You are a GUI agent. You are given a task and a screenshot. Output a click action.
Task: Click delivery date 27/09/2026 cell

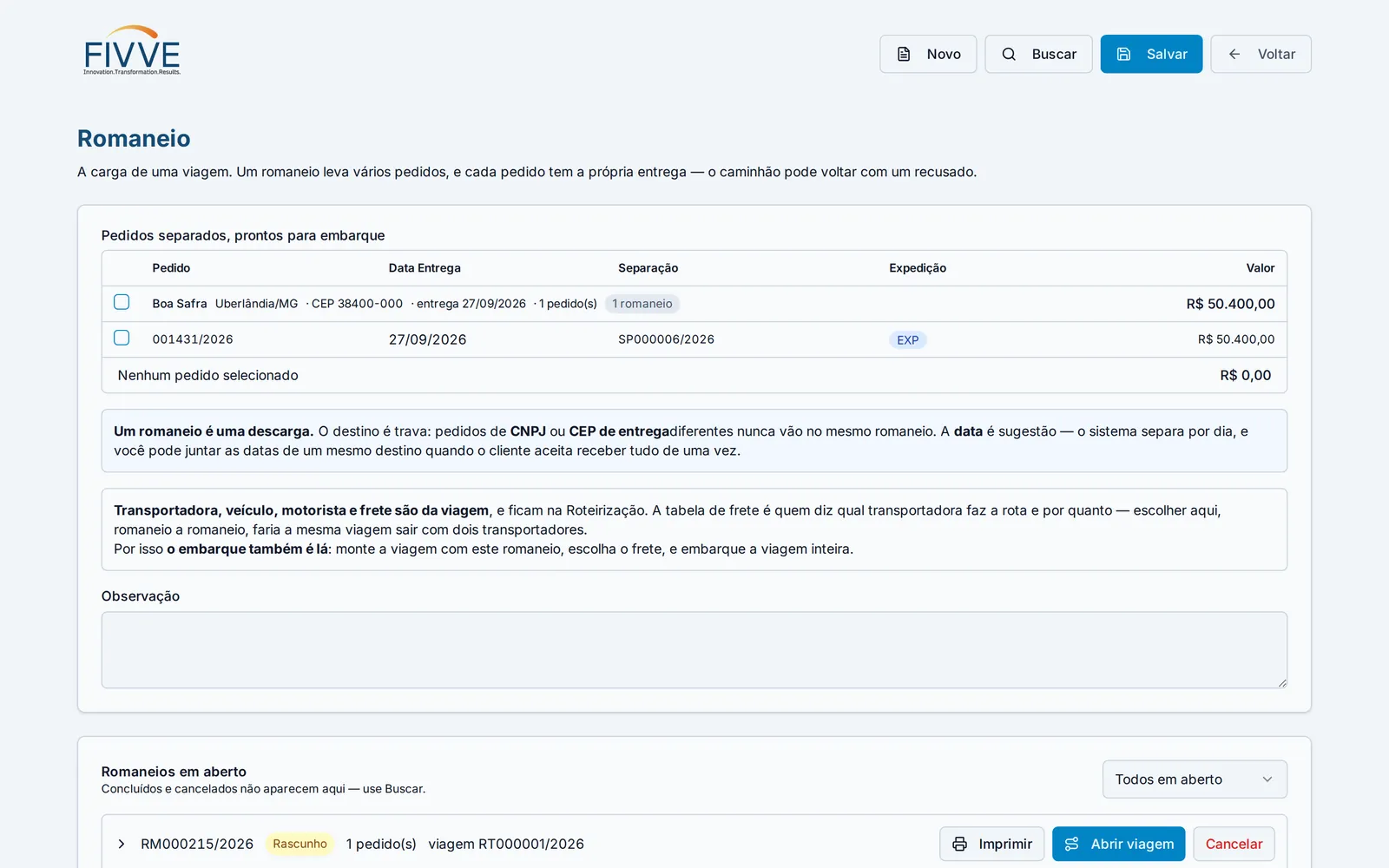[x=427, y=339]
